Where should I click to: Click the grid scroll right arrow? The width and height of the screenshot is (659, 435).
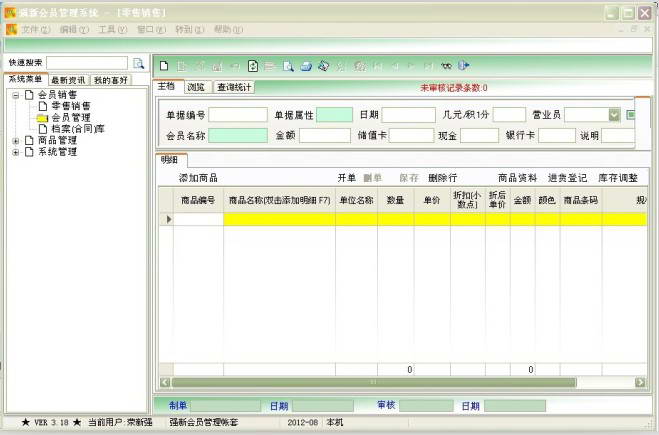(x=640, y=382)
